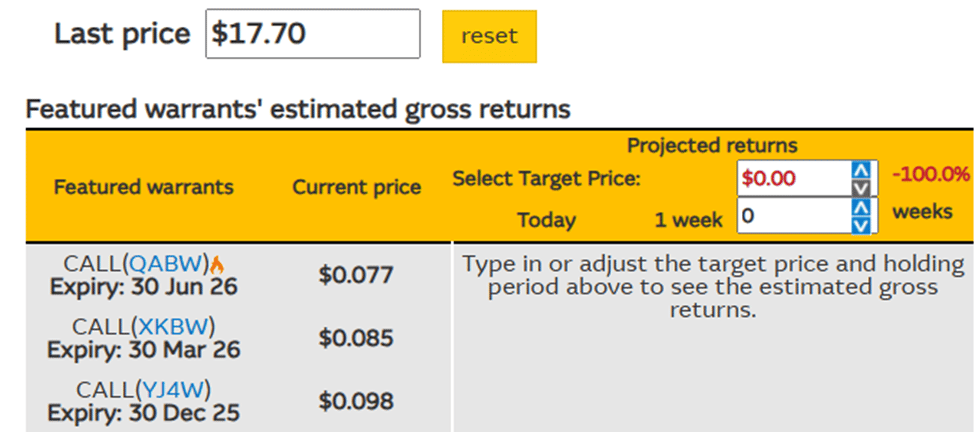This screenshot has height=432, width=975.
Task: Decrease target price with down arrow
Action: 859,187
